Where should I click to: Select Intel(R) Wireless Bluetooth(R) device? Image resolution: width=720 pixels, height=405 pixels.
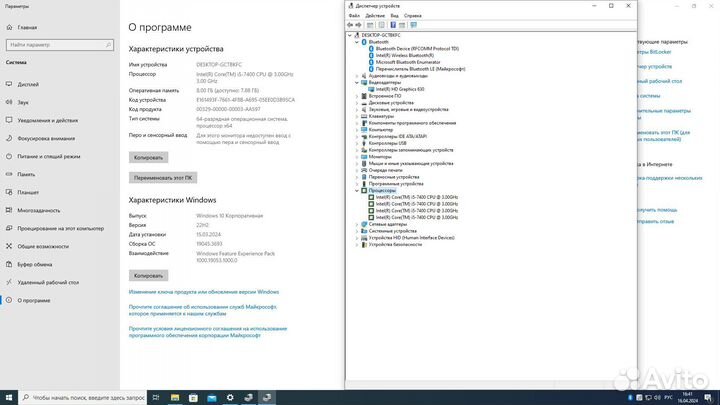click(405, 55)
